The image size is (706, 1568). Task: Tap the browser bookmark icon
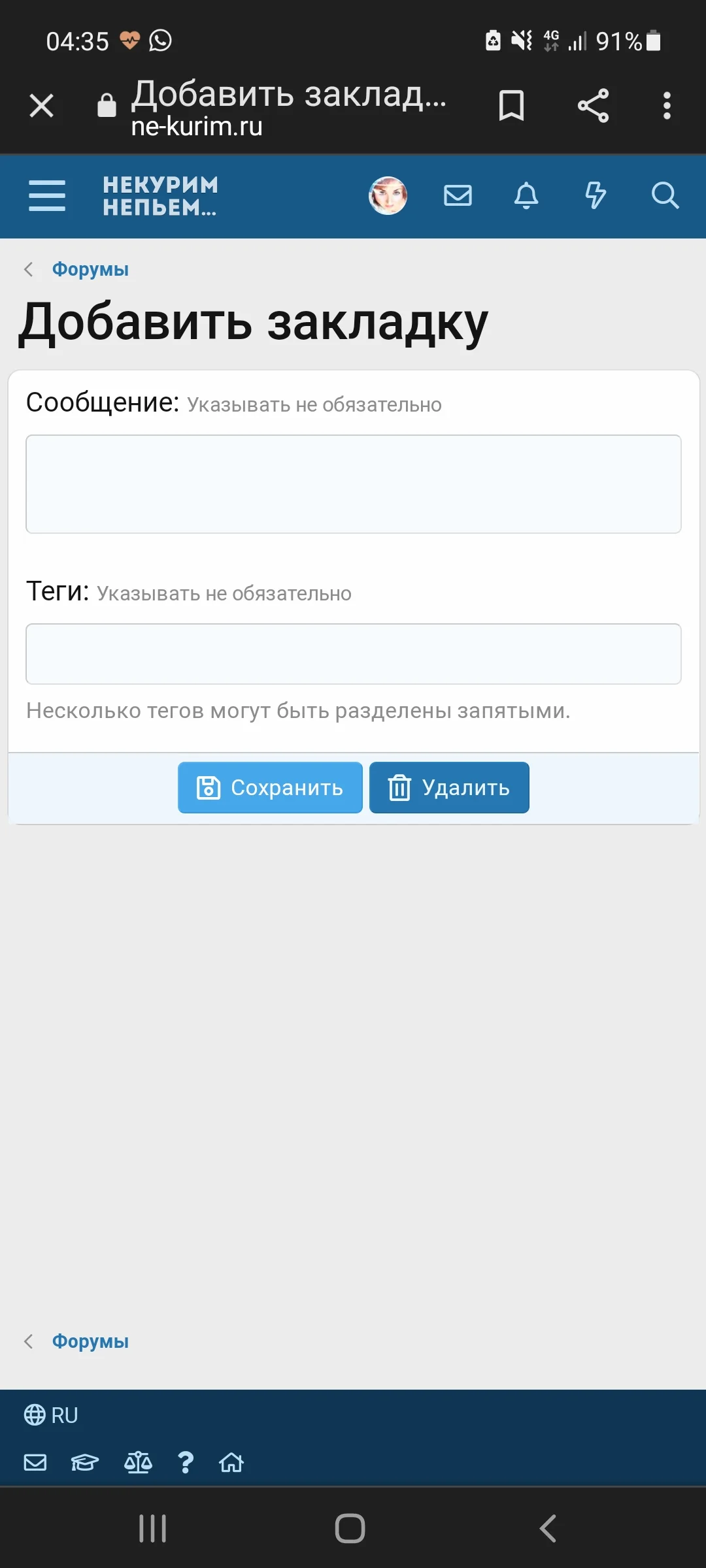point(511,106)
